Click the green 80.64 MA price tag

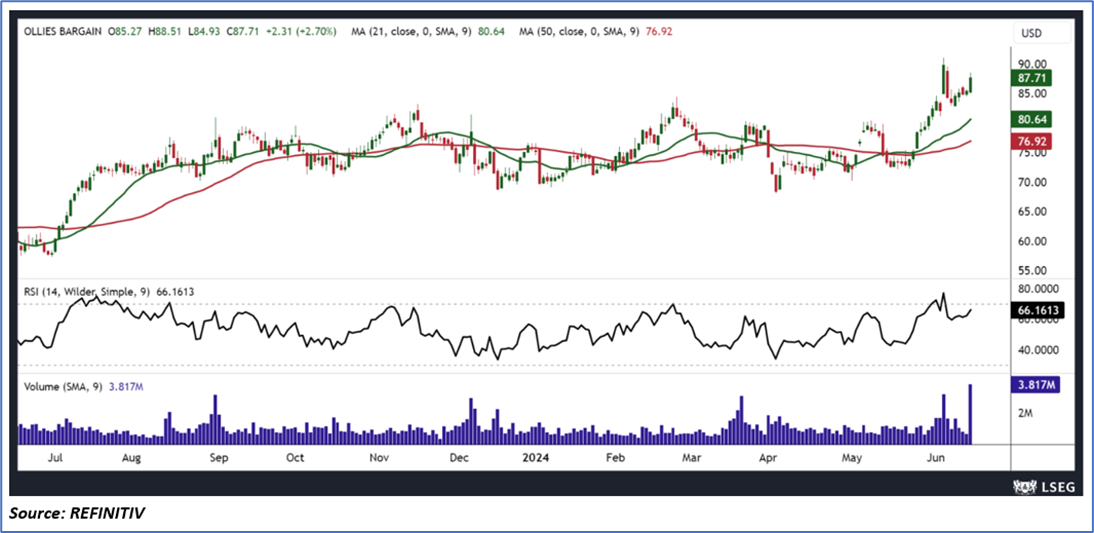click(x=1033, y=119)
